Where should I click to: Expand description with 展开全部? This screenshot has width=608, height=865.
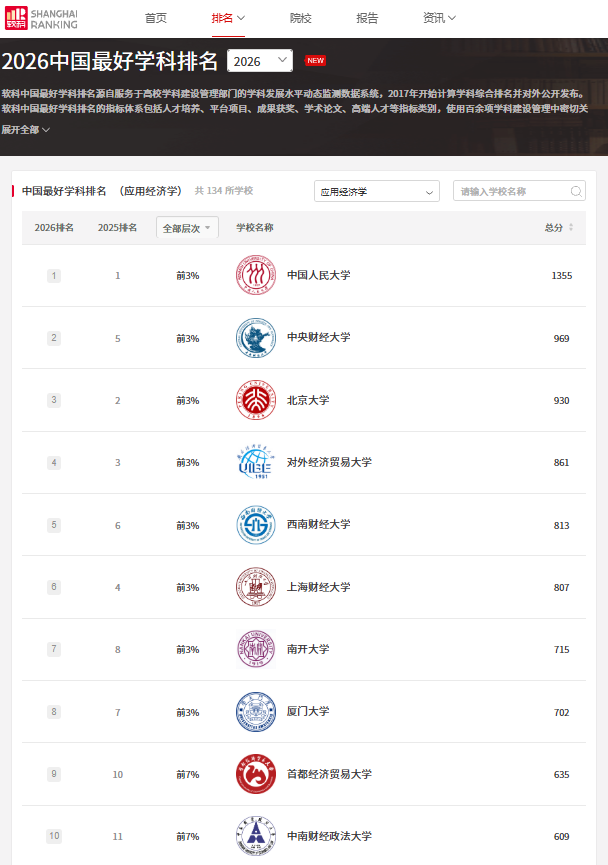click(26, 130)
